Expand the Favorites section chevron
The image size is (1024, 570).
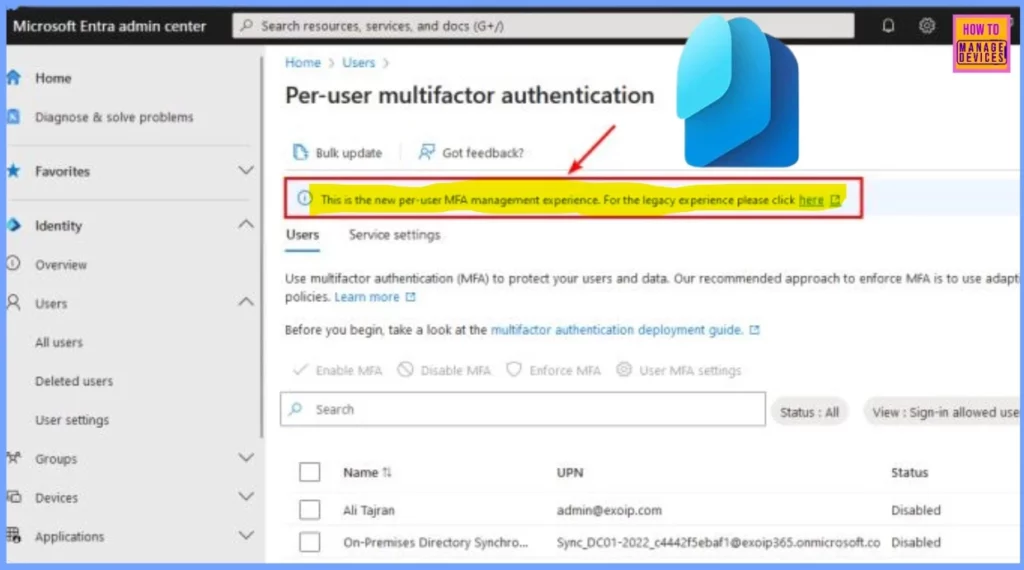pos(246,170)
